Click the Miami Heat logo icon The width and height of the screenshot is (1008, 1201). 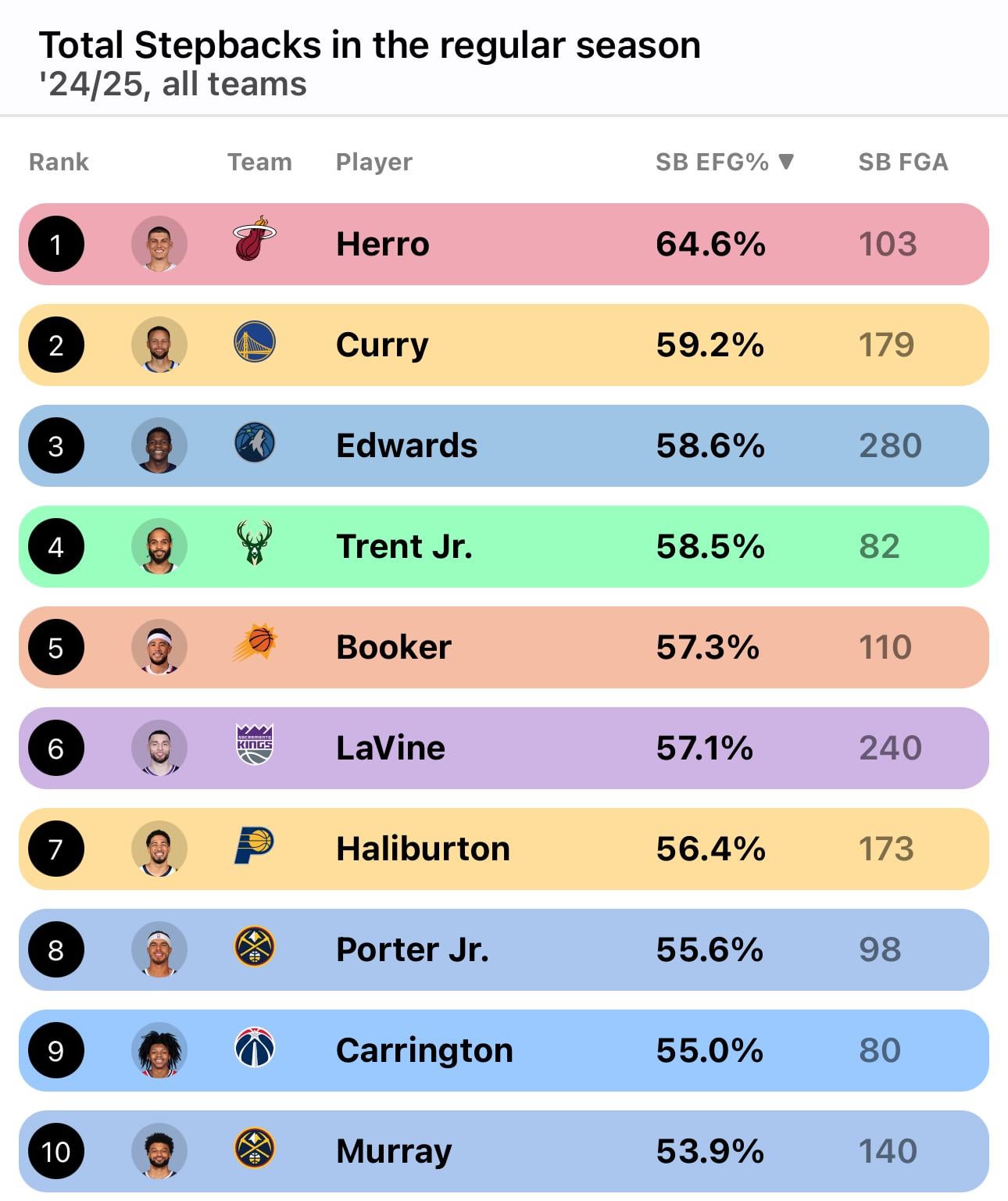254,239
